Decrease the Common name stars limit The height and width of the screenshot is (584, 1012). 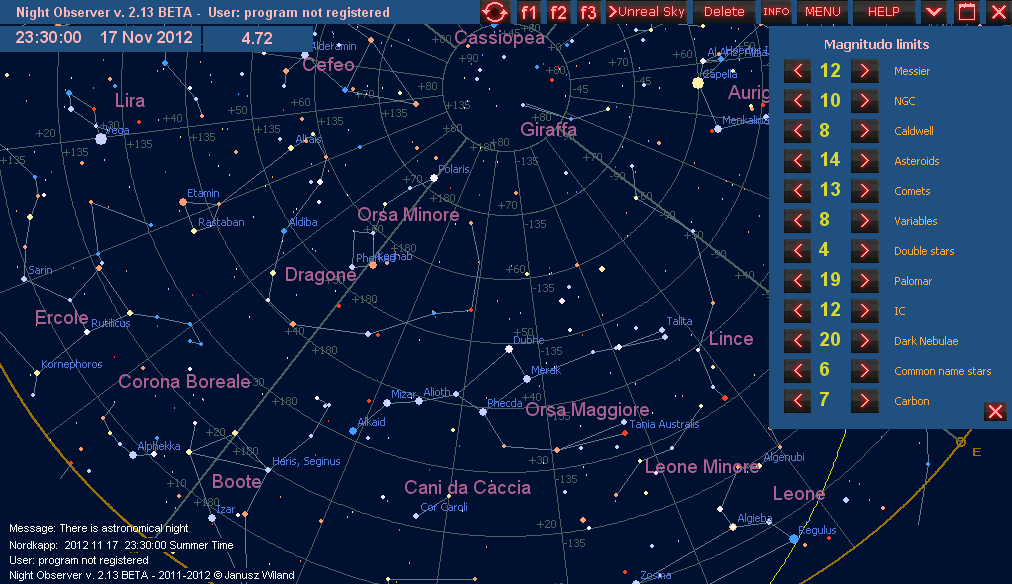798,371
